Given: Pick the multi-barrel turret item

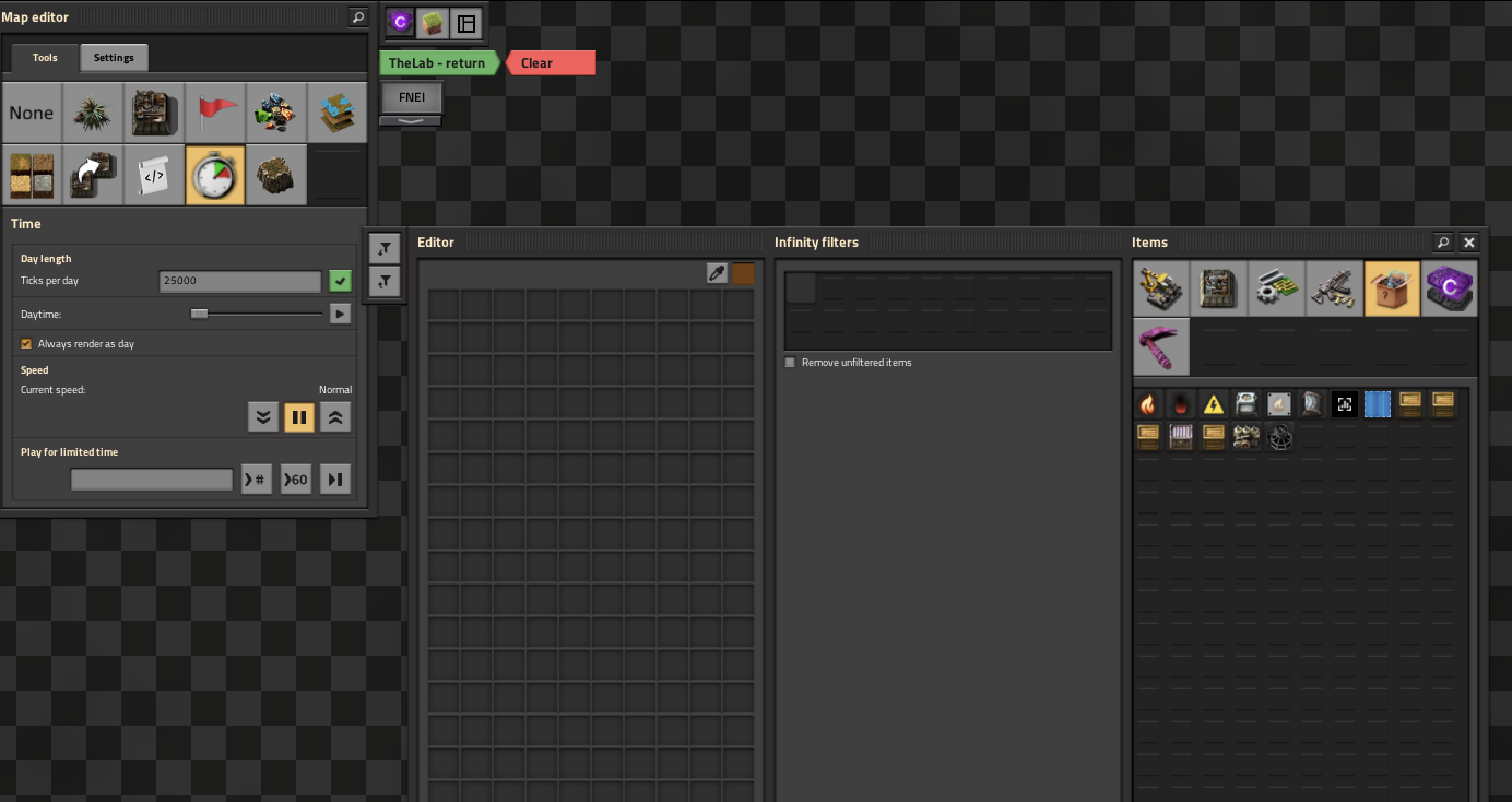Looking at the screenshot, I should 1246,437.
